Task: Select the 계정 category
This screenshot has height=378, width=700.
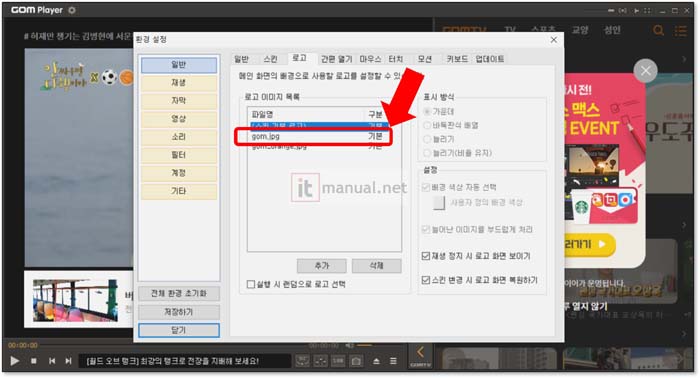Action: (179, 173)
